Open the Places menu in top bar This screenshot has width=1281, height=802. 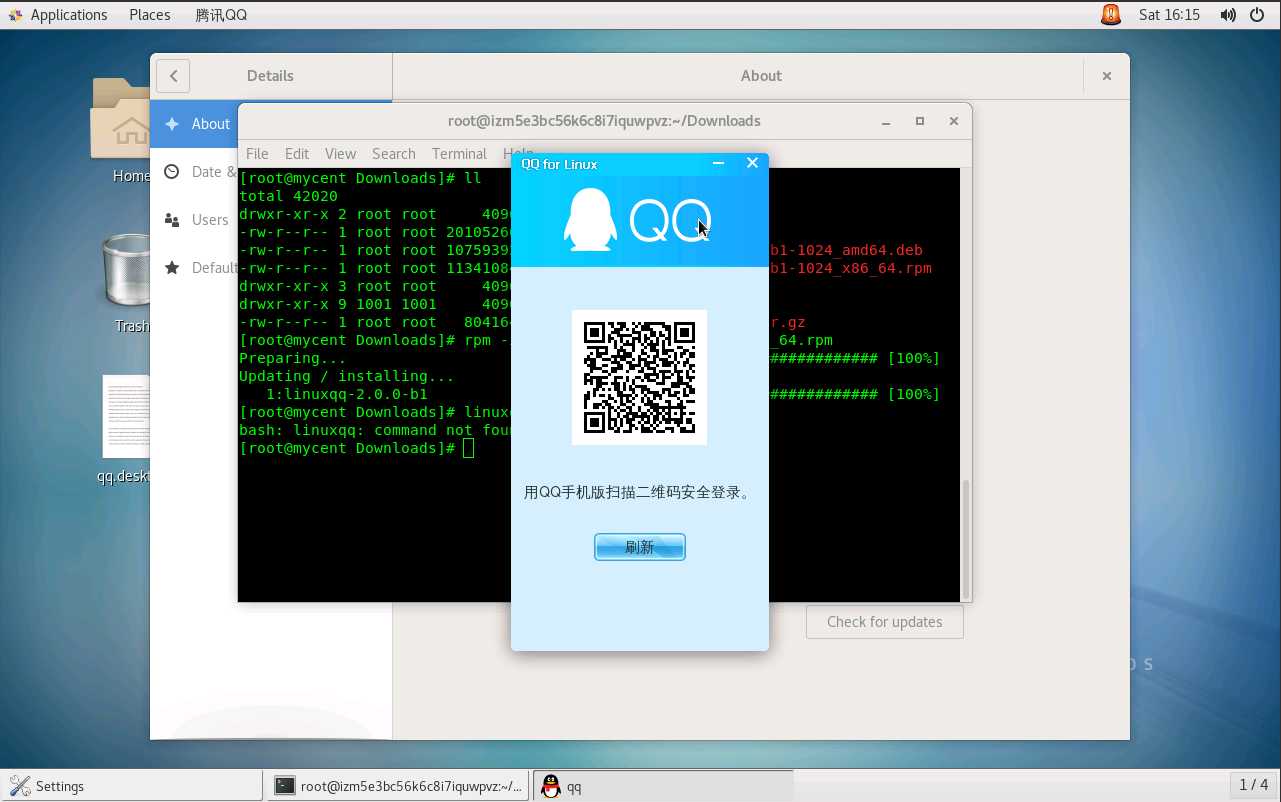(x=150, y=15)
